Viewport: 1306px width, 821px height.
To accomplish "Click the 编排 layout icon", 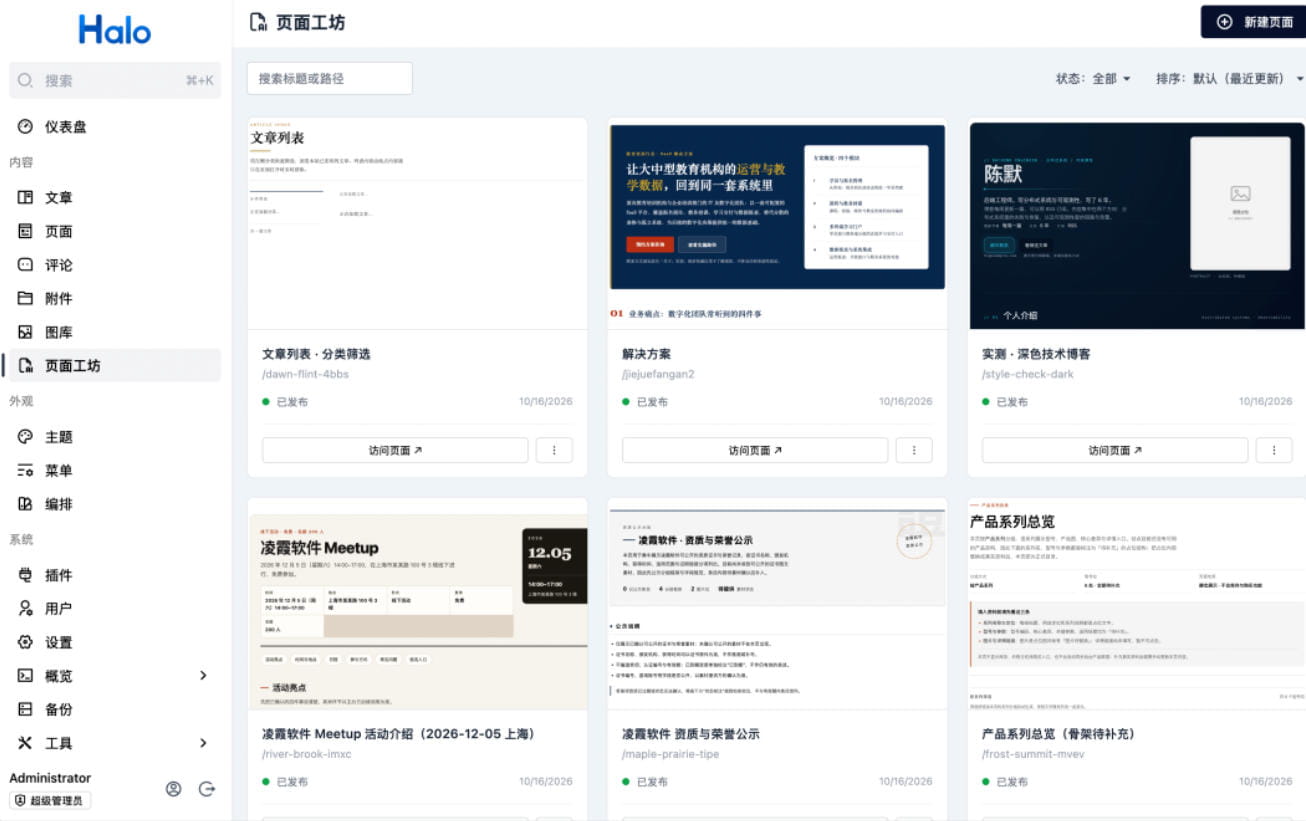I will click(26, 504).
